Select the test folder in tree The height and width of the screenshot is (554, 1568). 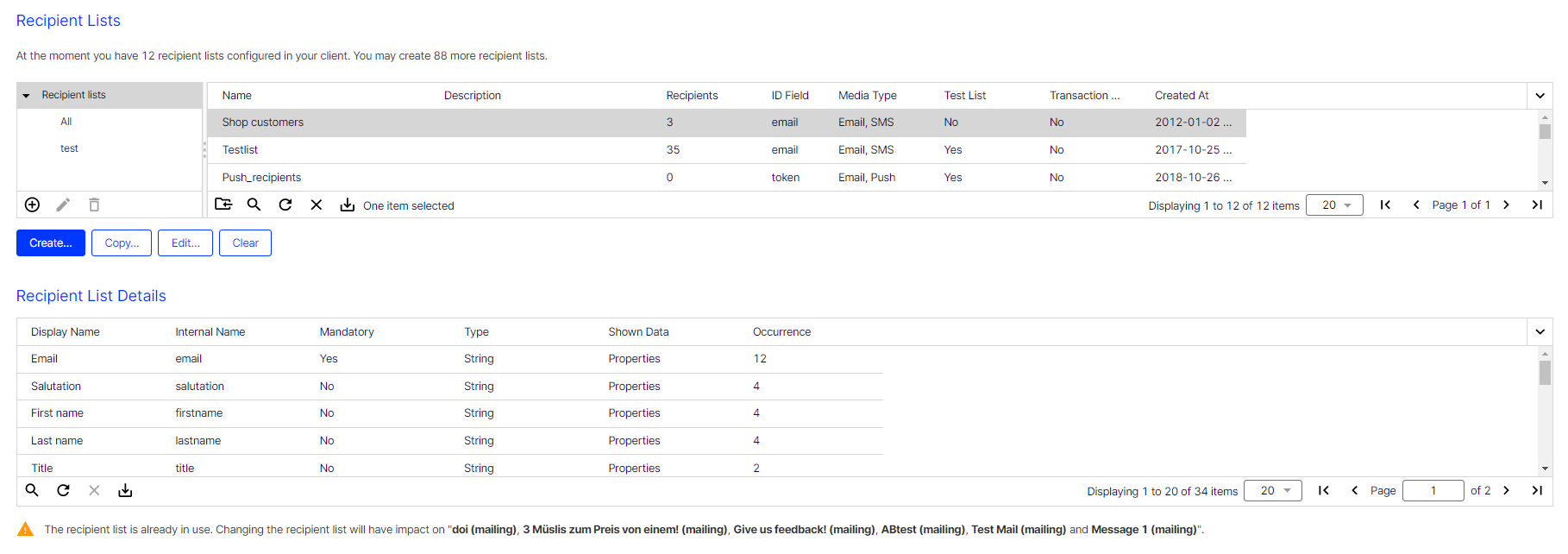pos(69,148)
